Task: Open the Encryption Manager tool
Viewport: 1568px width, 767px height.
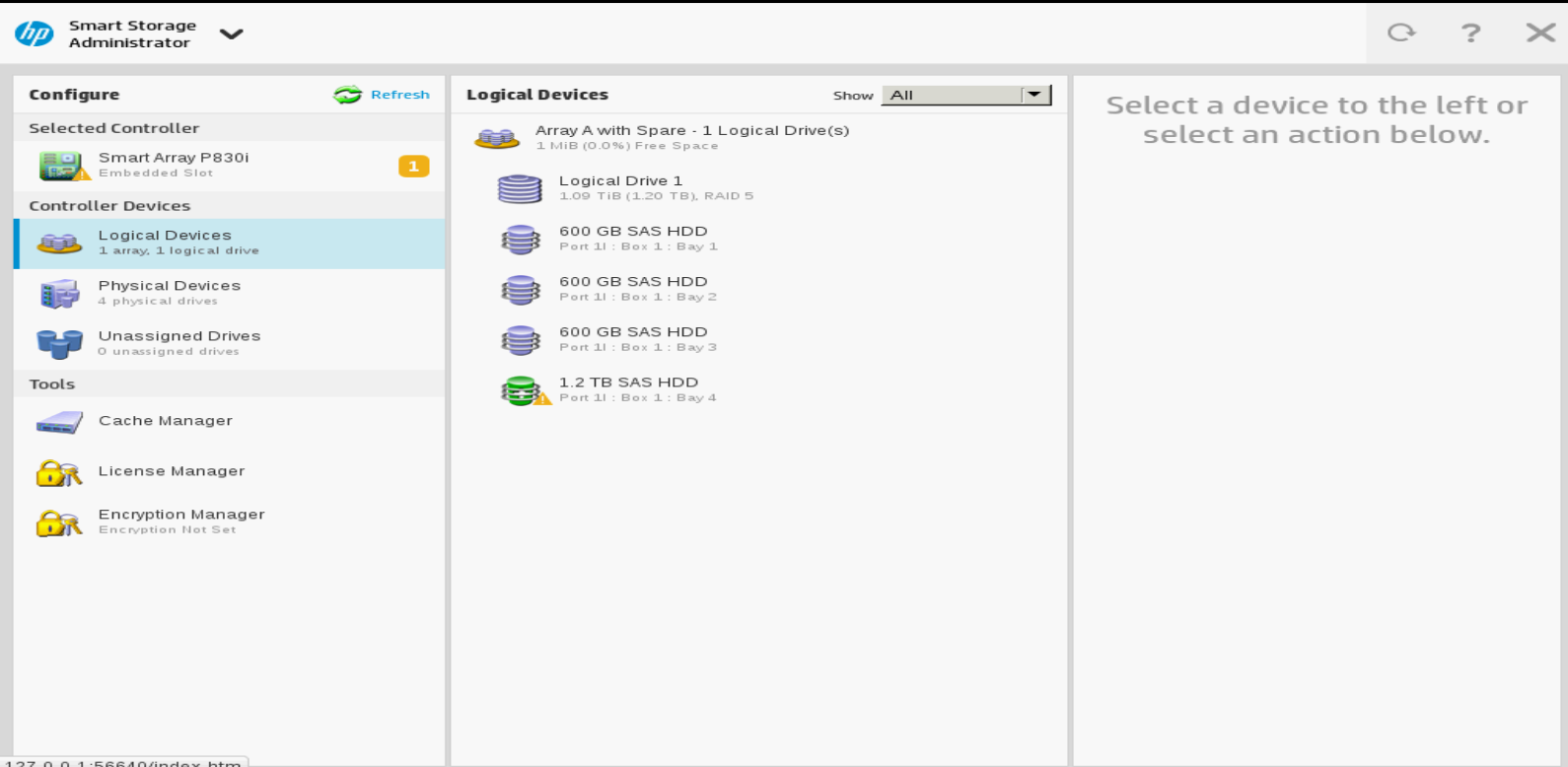Action: 230,523
